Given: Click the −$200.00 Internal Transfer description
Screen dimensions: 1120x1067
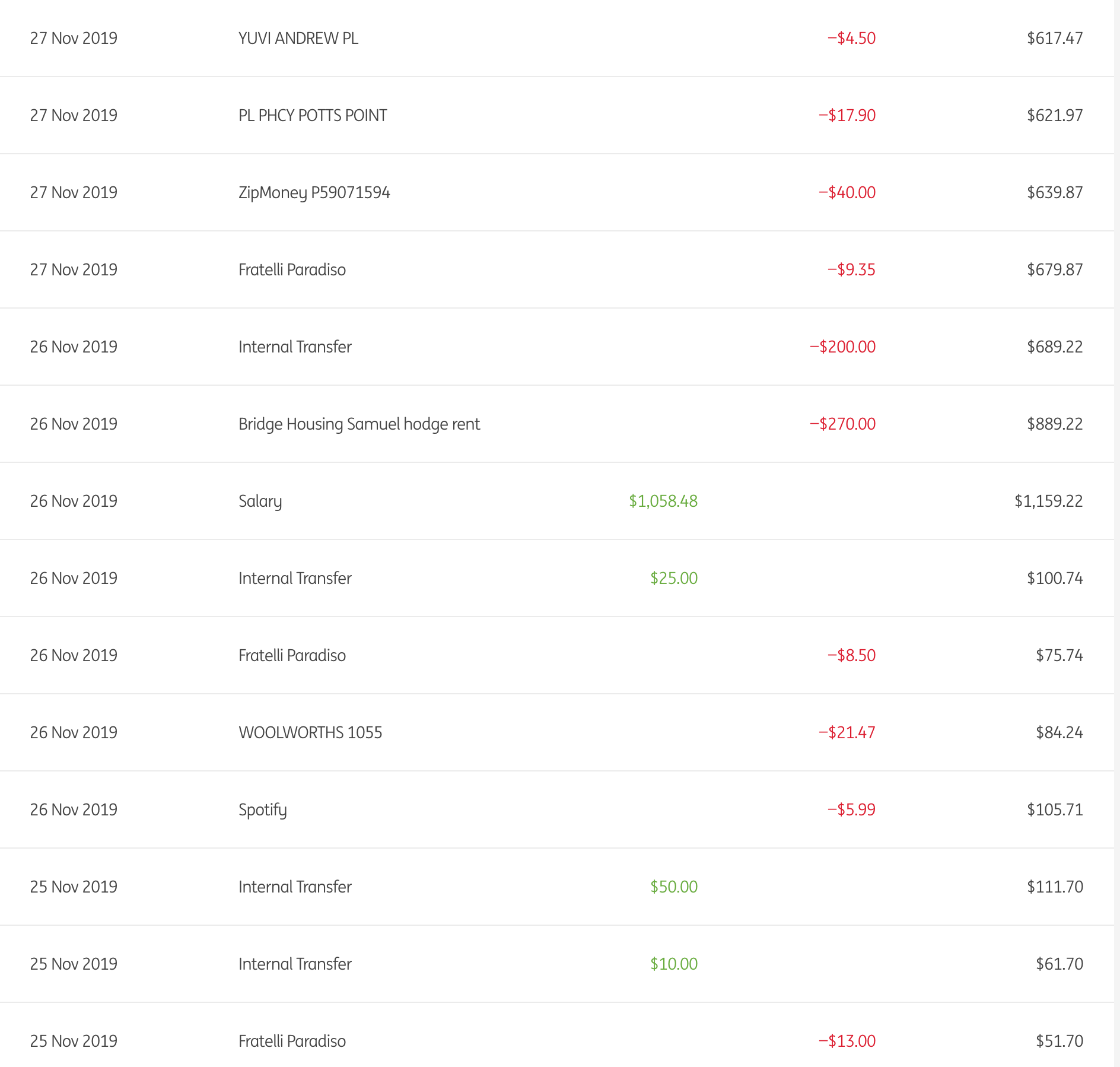Looking at the screenshot, I should 295,347.
